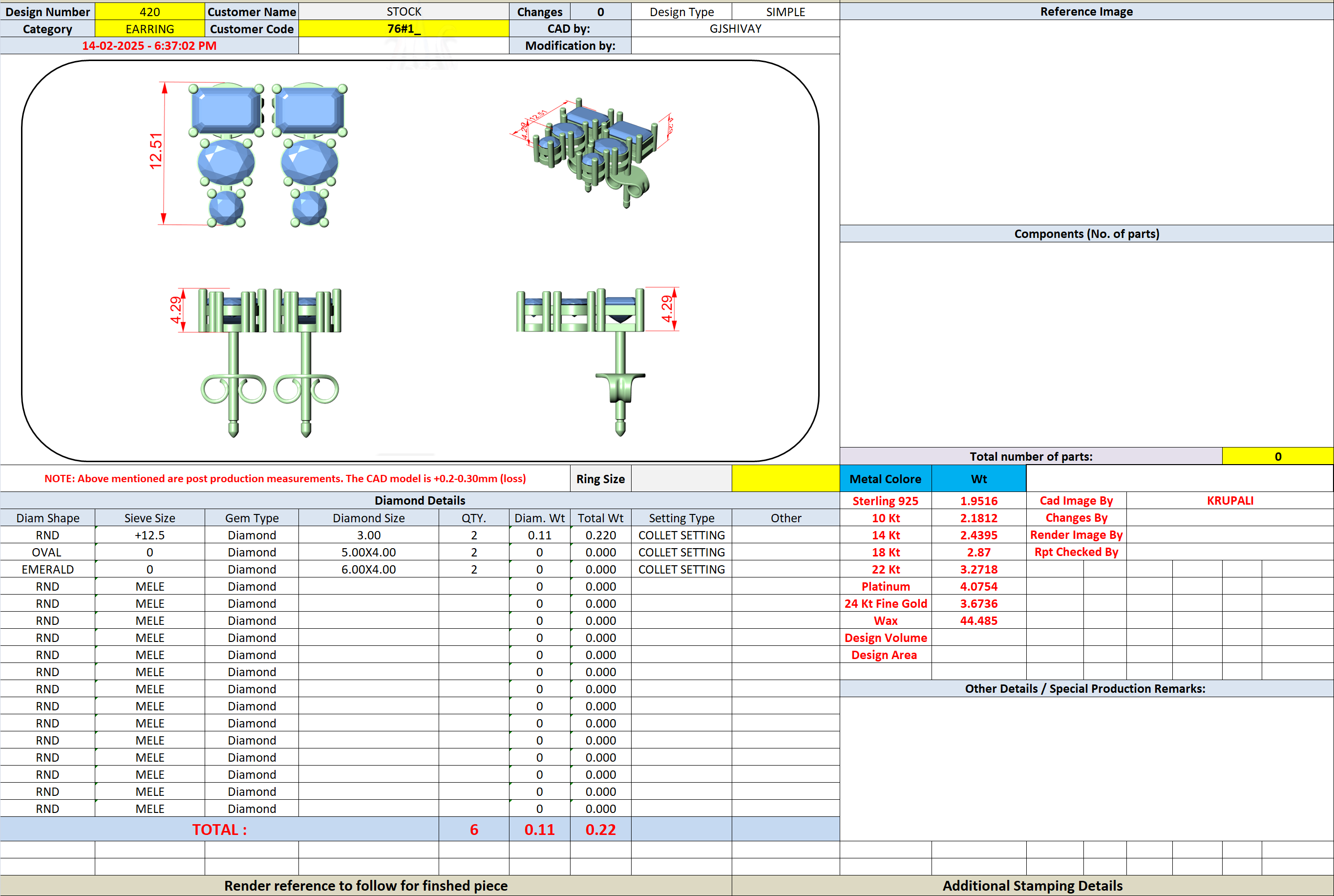Click the Reference Image header
This screenshot has height=896, width=1334.
tap(1086, 11)
